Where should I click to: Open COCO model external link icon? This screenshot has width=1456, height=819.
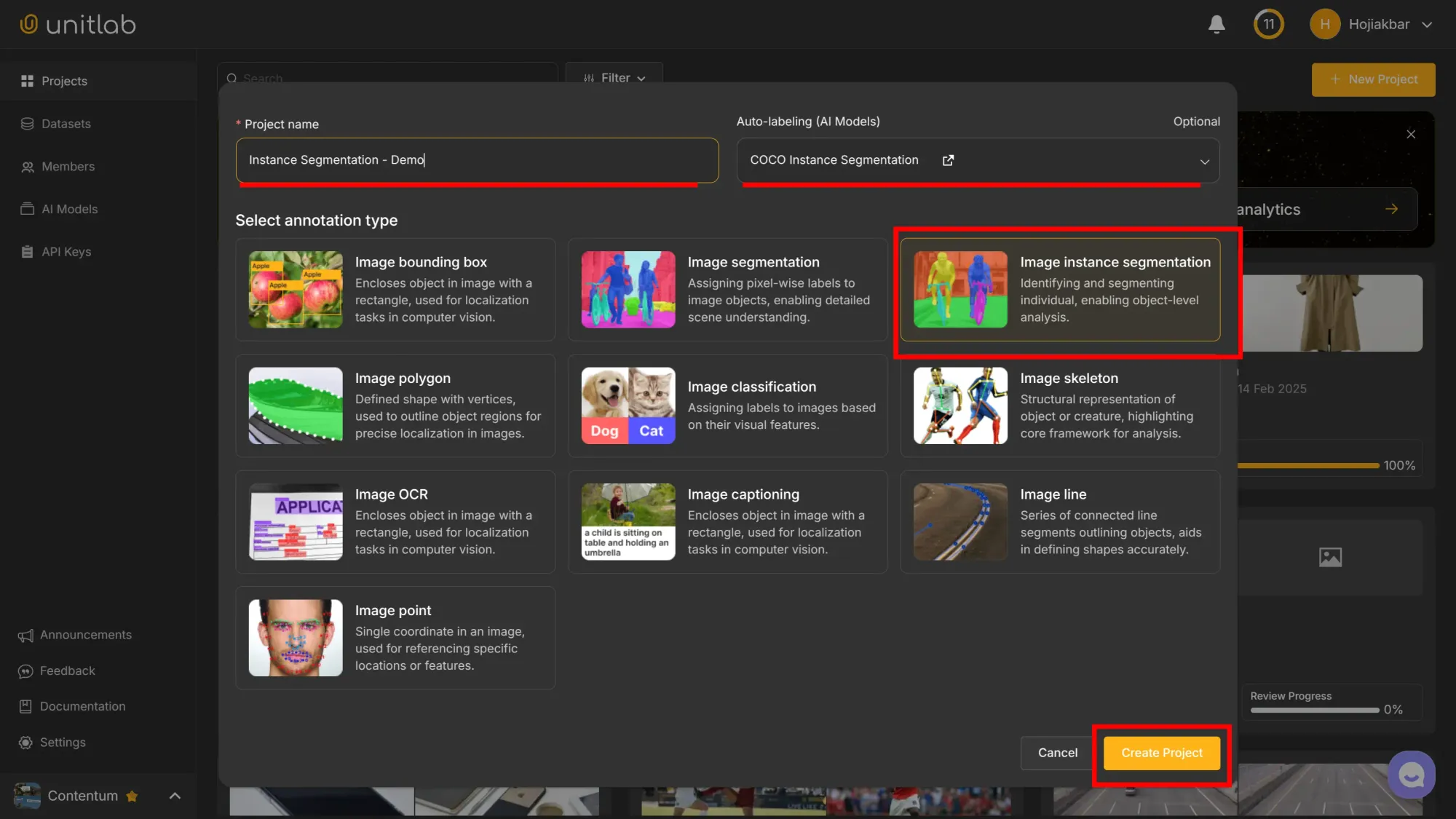point(948,159)
